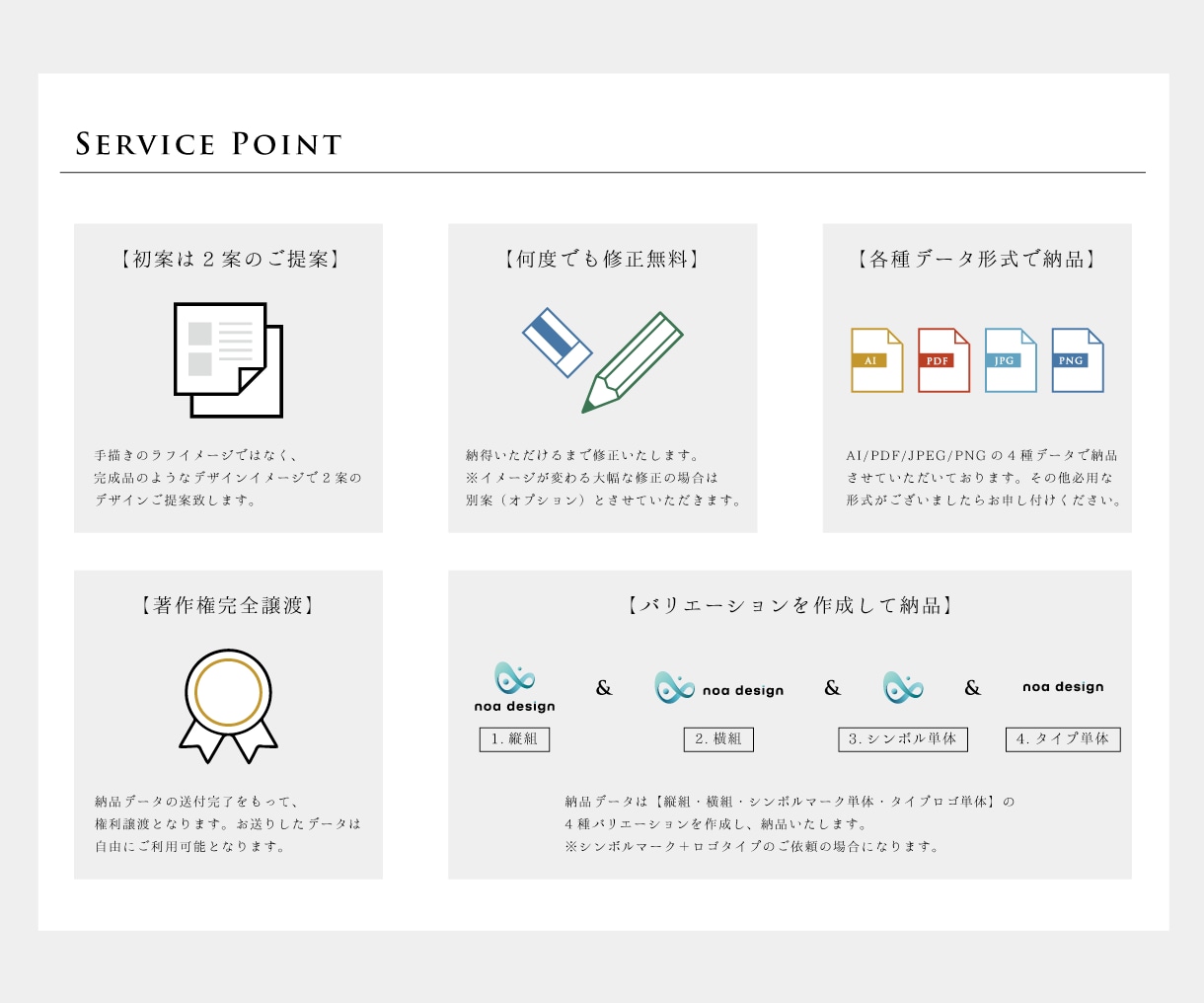Click the '3. シンボル単体' label box

pos(903,739)
